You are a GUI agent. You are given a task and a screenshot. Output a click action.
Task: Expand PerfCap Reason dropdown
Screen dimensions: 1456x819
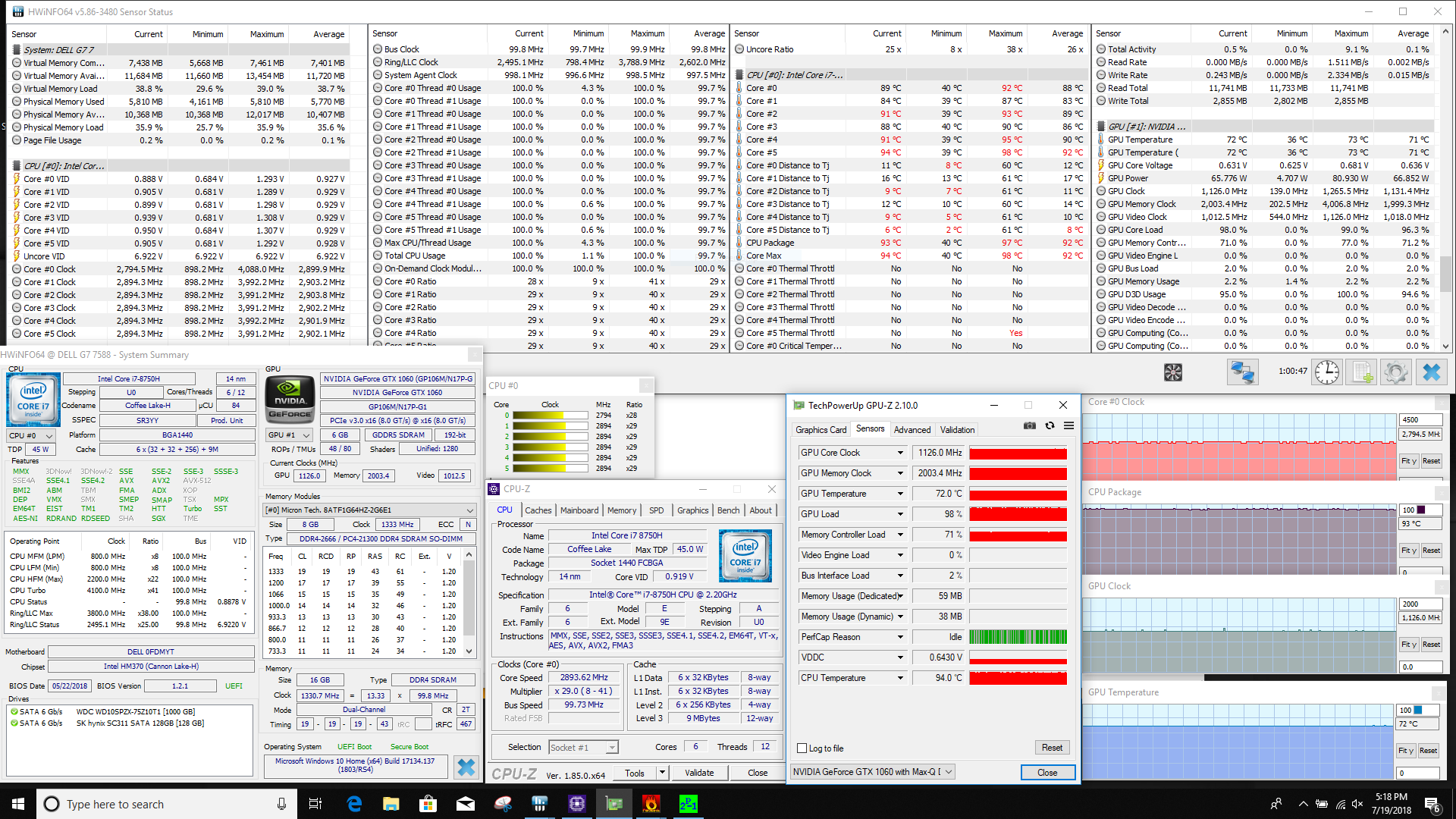click(901, 637)
